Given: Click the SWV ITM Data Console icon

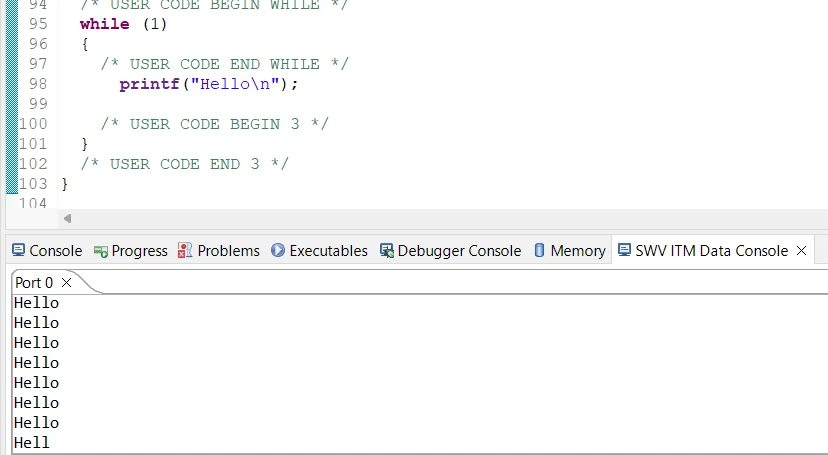Looking at the screenshot, I should [x=624, y=250].
